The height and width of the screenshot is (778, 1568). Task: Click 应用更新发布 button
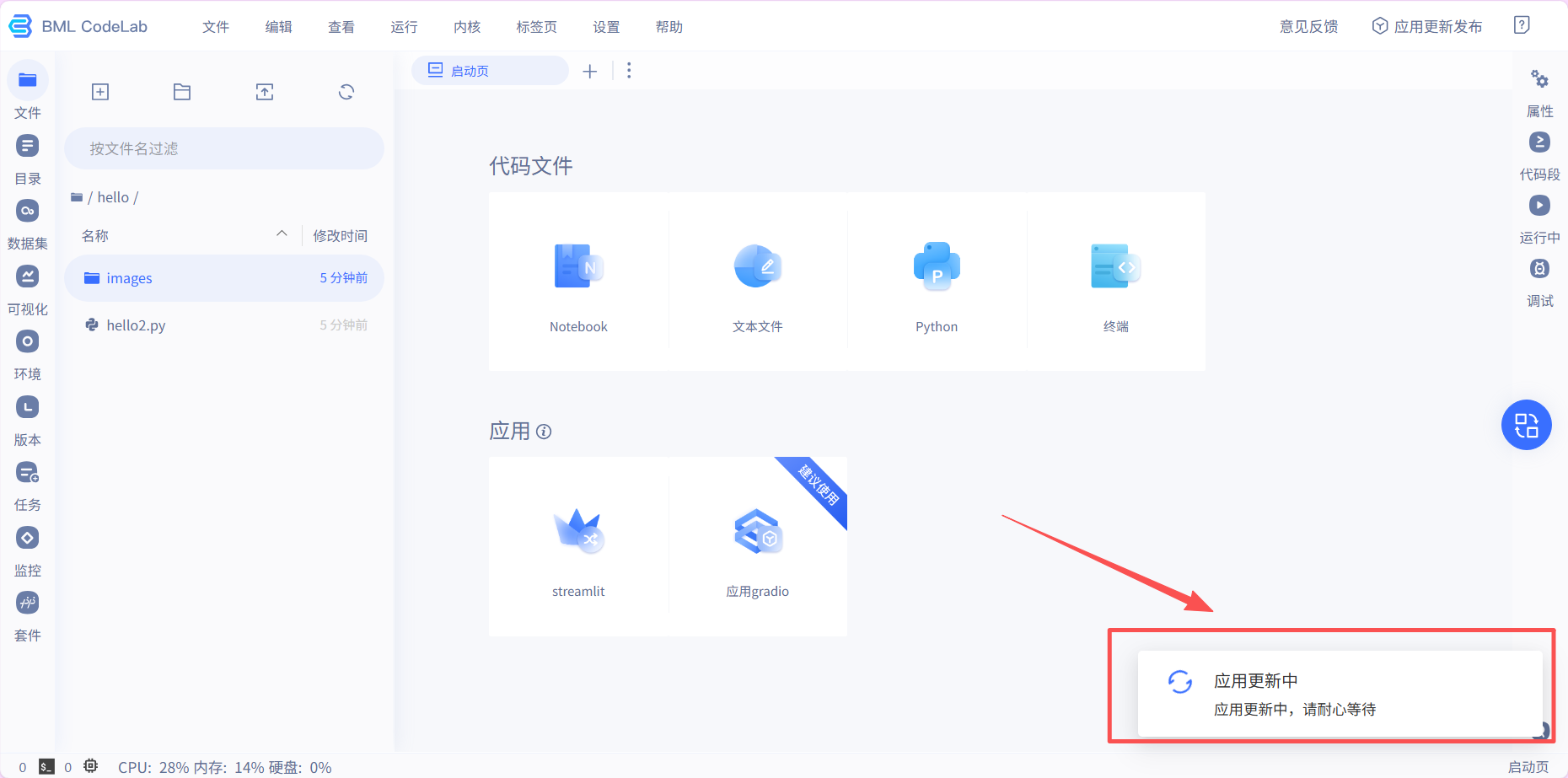[1427, 26]
